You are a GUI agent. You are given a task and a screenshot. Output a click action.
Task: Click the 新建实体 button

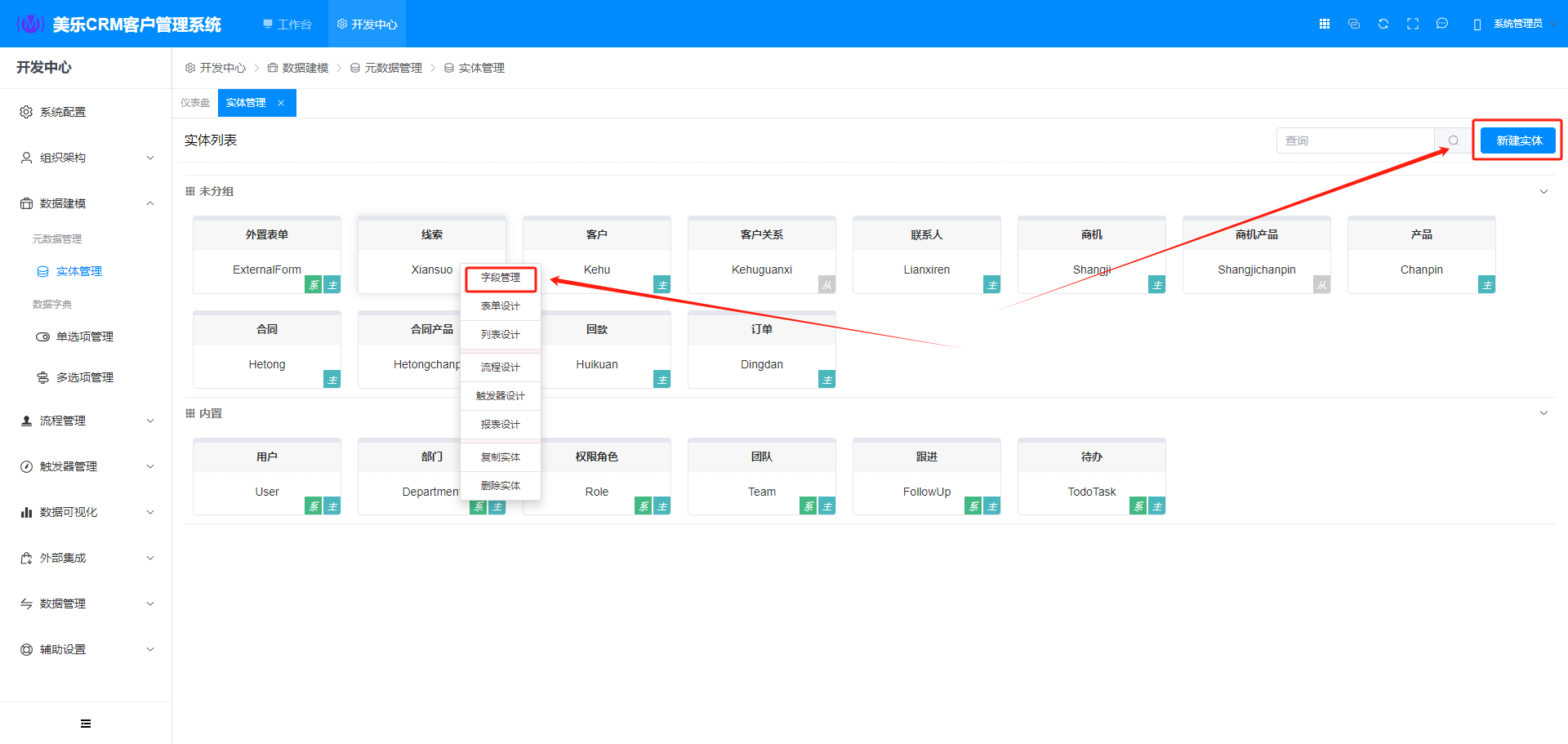click(1518, 140)
